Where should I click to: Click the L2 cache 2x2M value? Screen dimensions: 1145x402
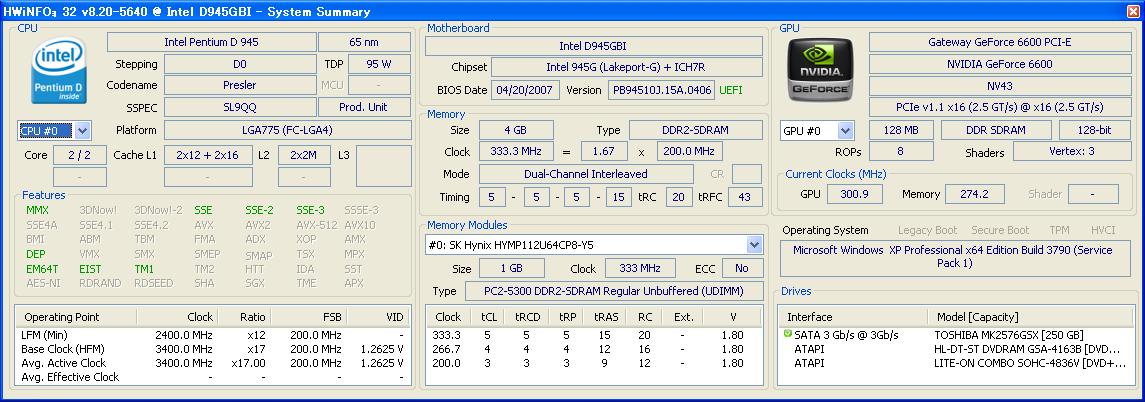pos(304,155)
